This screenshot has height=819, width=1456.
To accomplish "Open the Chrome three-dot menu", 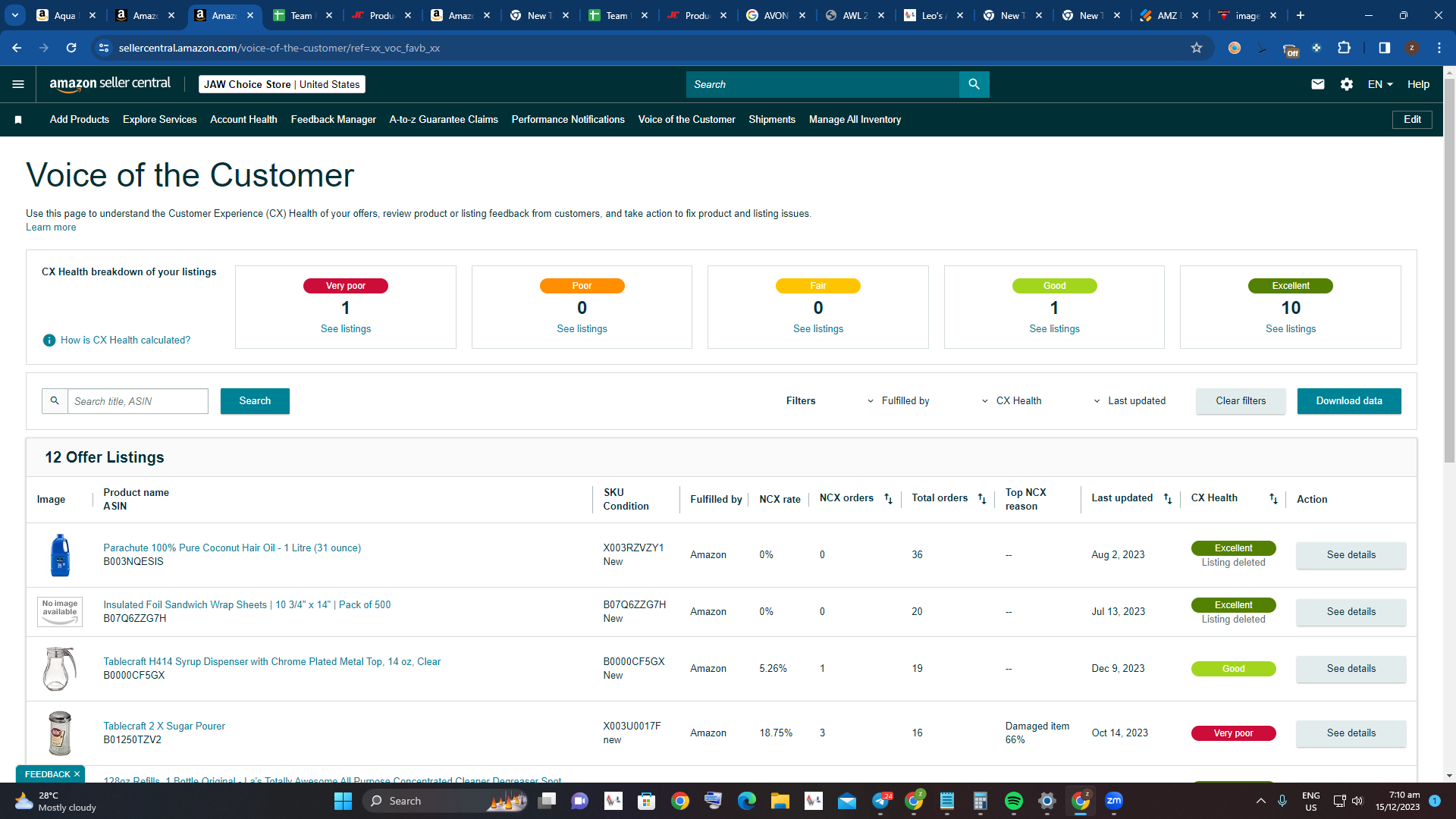I will tap(1439, 48).
